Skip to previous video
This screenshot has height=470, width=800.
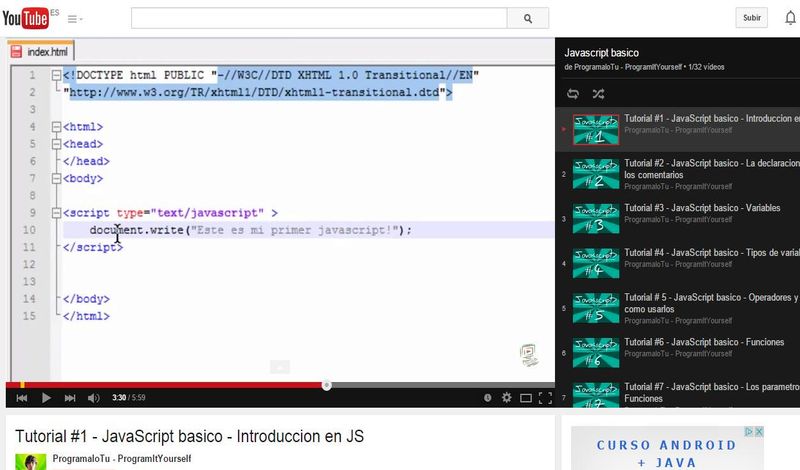[21, 397]
